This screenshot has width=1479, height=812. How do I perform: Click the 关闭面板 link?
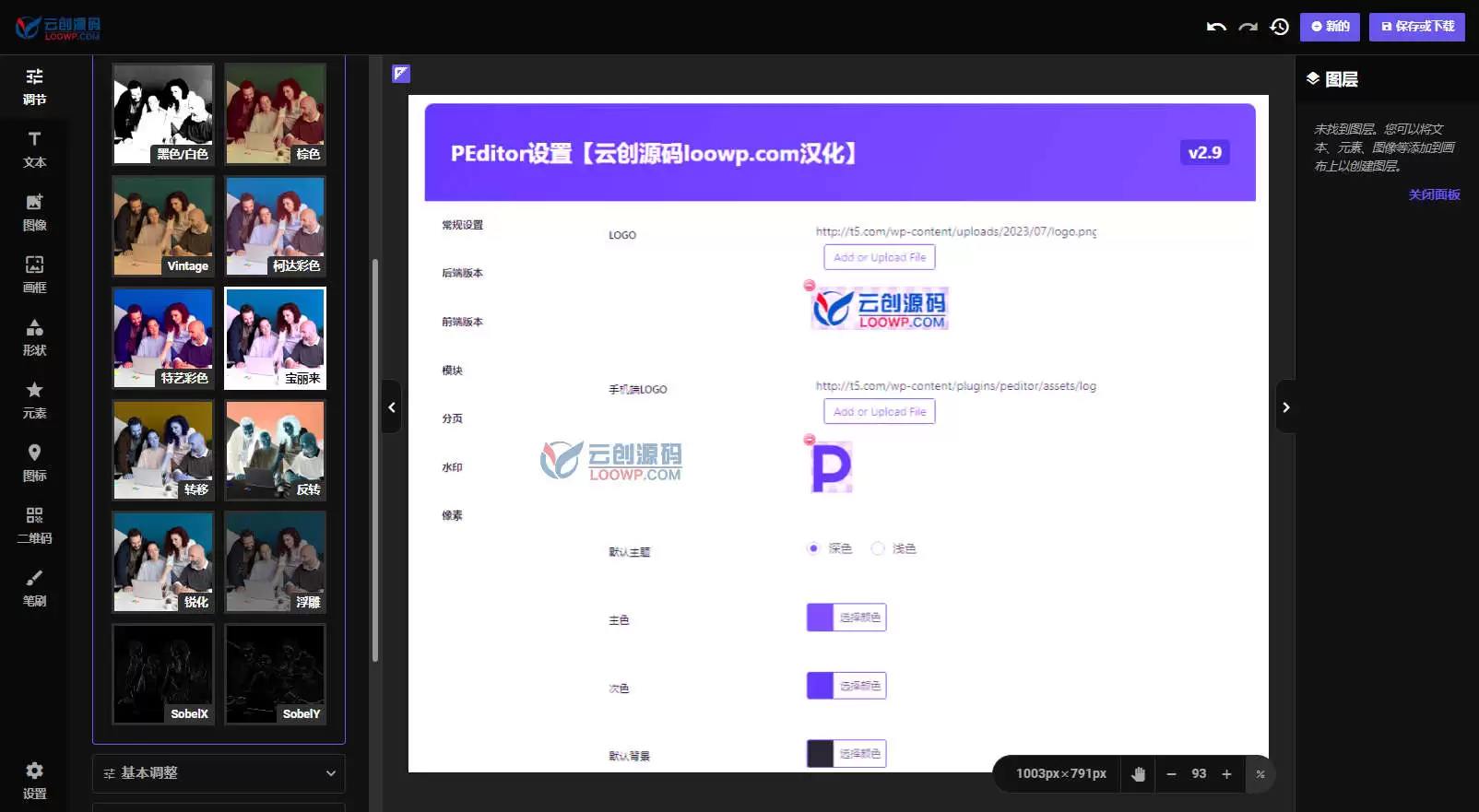pos(1434,194)
